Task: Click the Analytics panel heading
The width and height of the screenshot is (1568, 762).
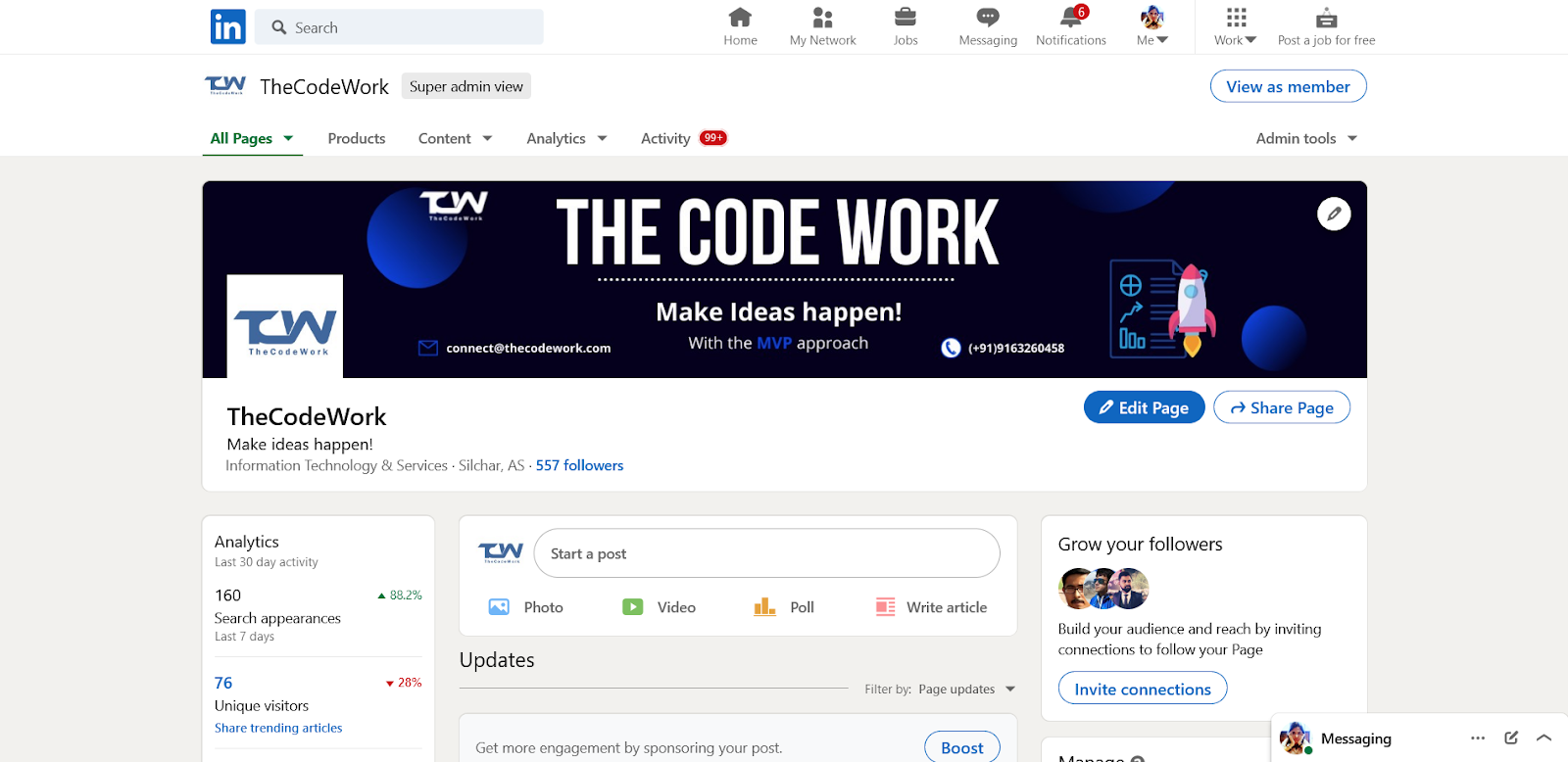Action: click(x=247, y=542)
